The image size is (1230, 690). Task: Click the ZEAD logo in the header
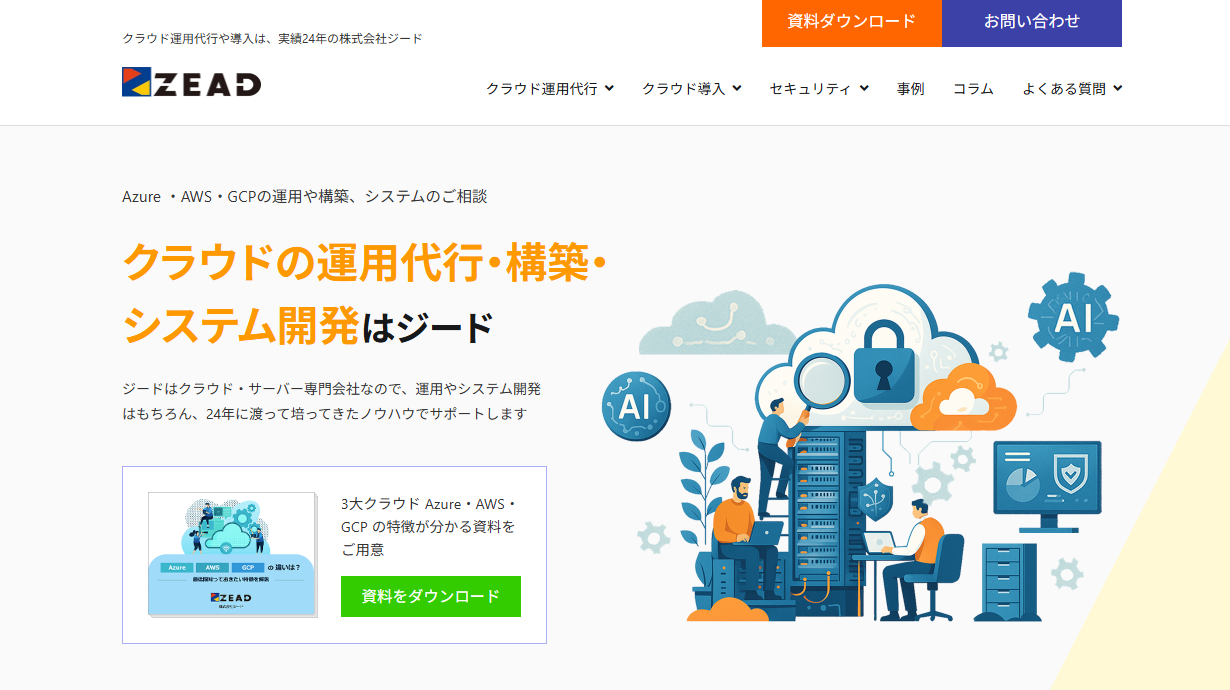click(x=191, y=82)
